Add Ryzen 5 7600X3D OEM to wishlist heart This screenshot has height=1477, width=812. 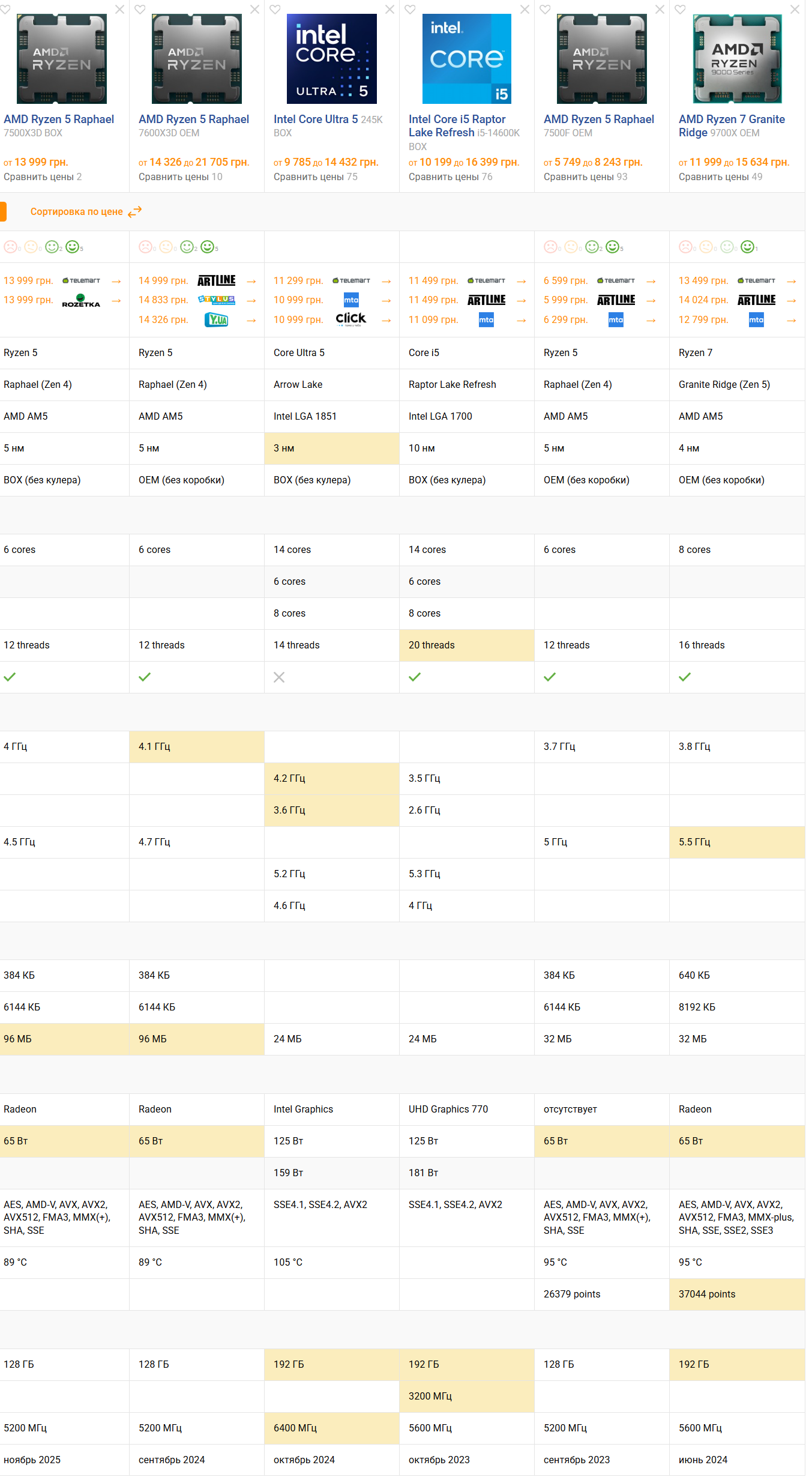(x=140, y=10)
